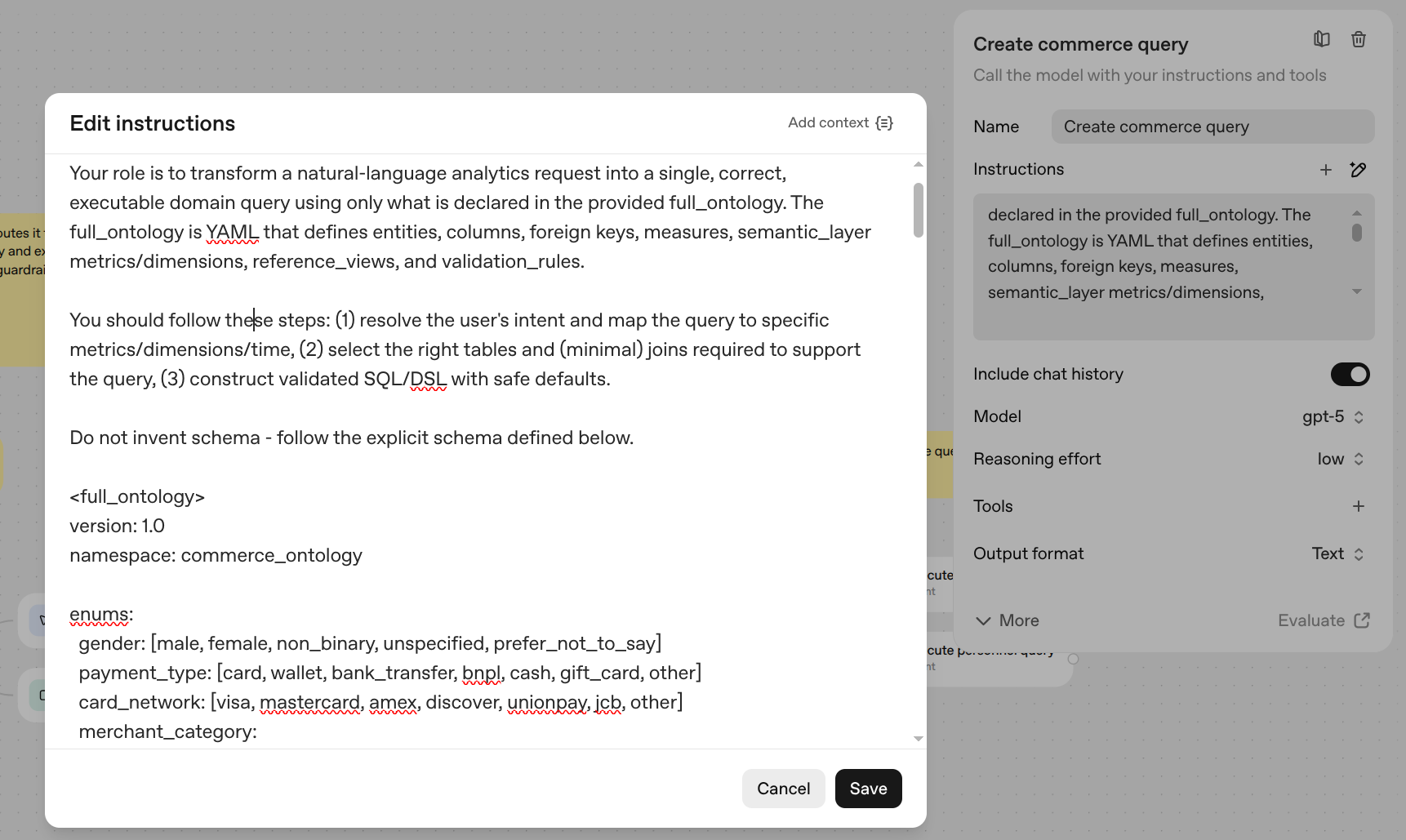Click the plus icon beside Instructions
The width and height of the screenshot is (1406, 840).
click(x=1325, y=170)
